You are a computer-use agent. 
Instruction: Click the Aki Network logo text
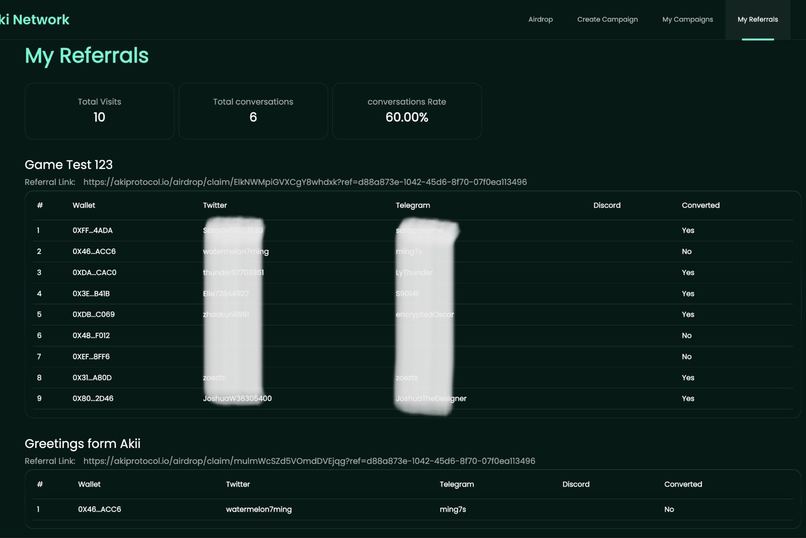click(34, 20)
